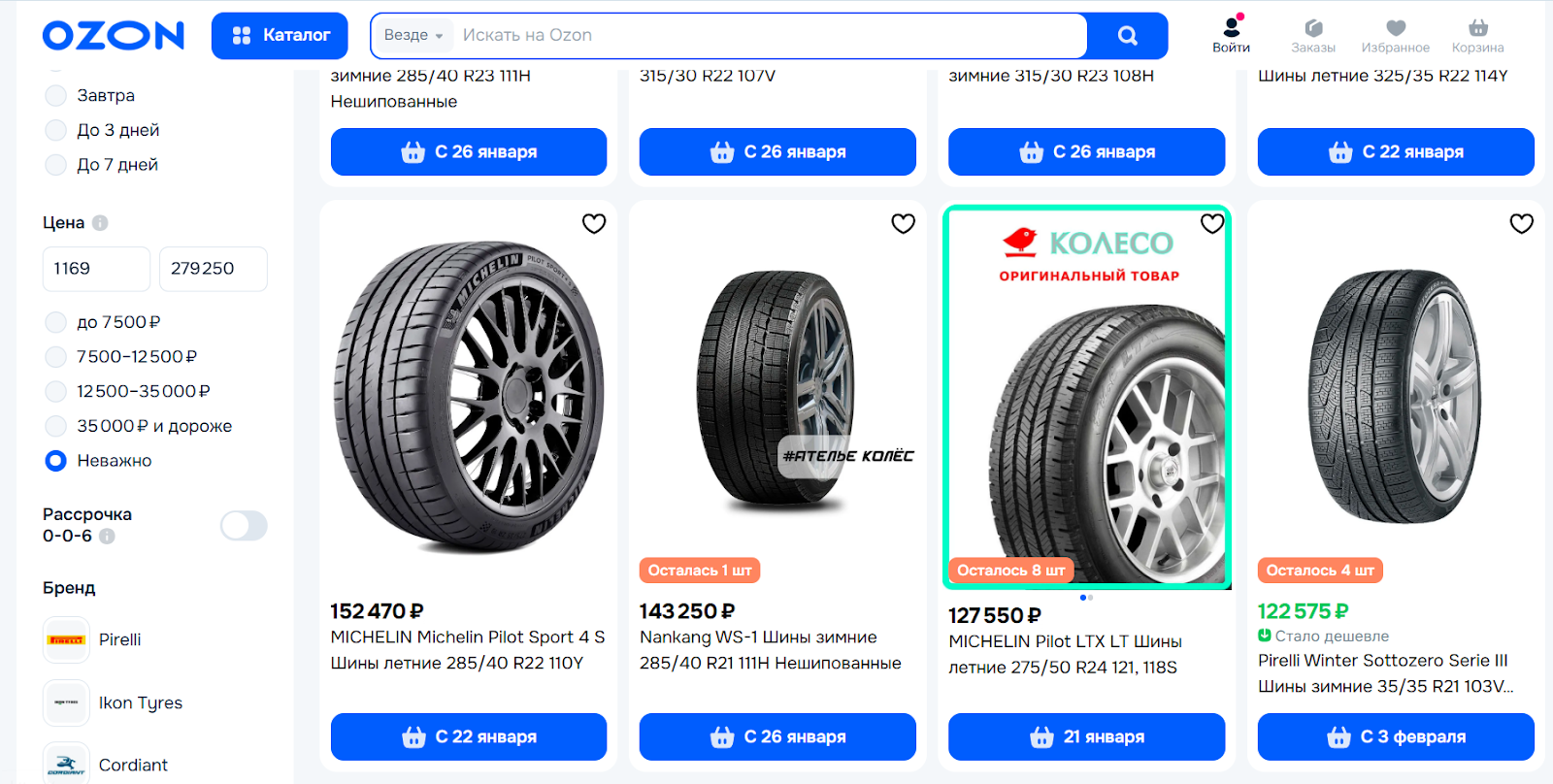Filter by Pirelli brand

click(x=119, y=639)
